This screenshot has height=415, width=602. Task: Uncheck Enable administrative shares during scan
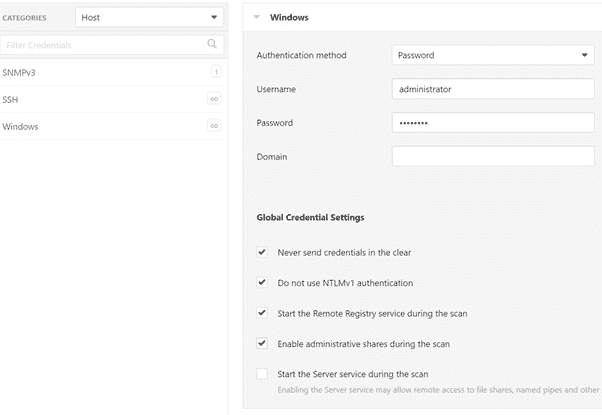pyautogui.click(x=262, y=343)
